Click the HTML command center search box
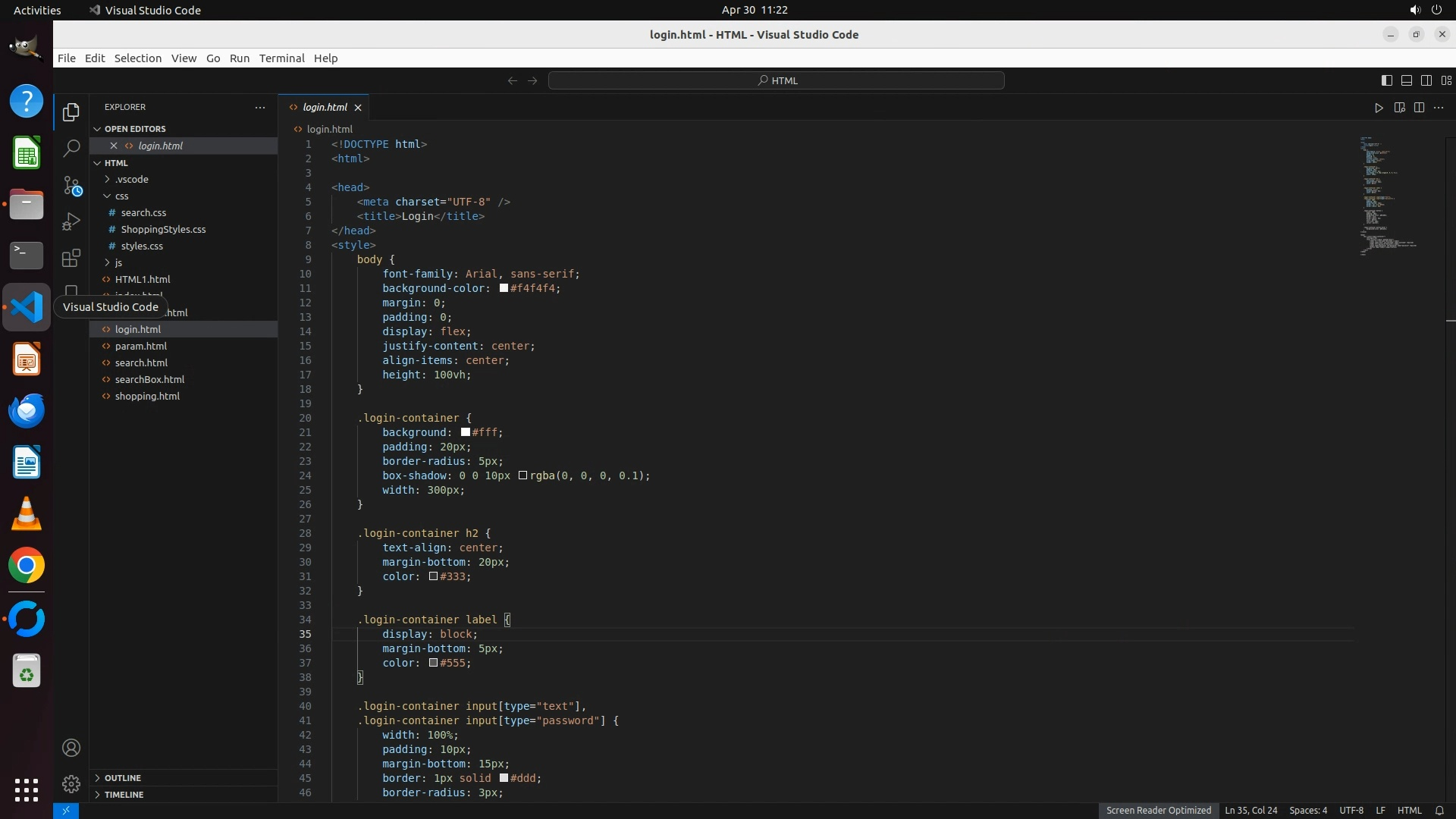This screenshot has height=819, width=1456. [776, 80]
